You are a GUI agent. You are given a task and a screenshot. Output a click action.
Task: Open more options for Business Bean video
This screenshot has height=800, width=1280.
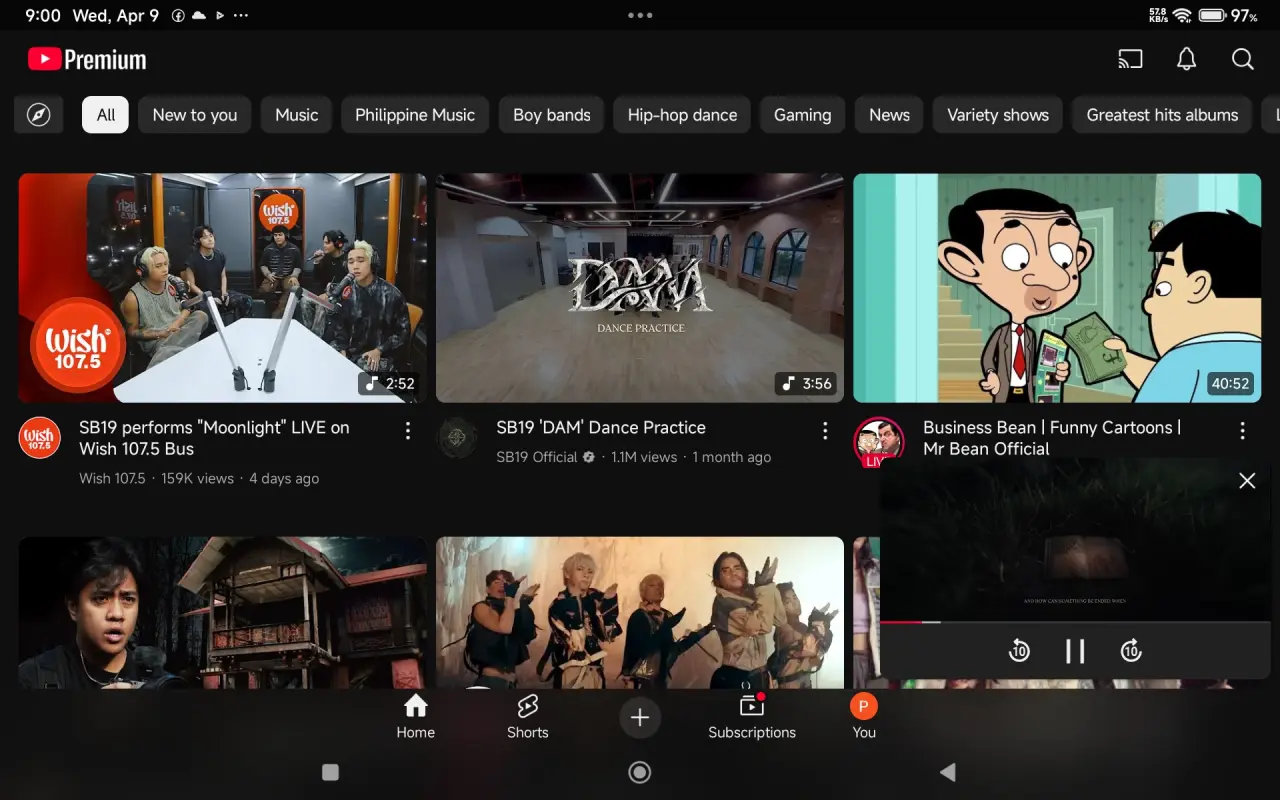1242,431
